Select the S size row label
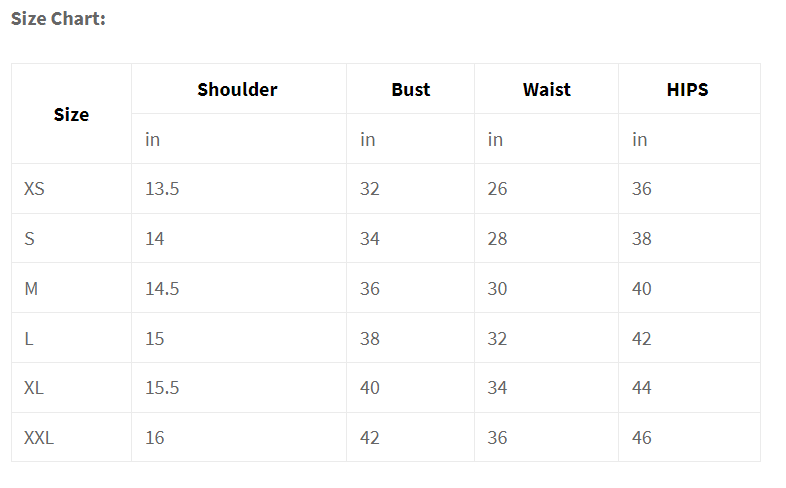Image resolution: width=786 pixels, height=488 pixels. (x=30, y=238)
